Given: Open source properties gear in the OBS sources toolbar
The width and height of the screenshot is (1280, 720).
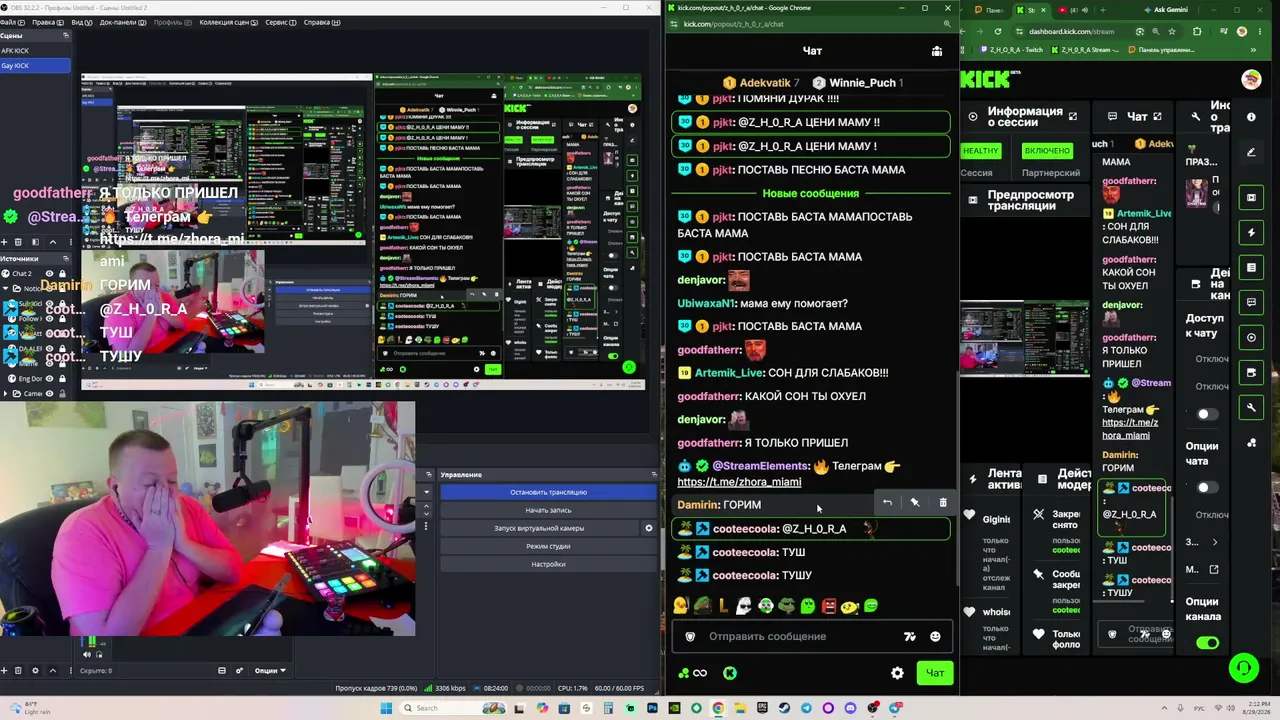Looking at the screenshot, I should click(36, 670).
